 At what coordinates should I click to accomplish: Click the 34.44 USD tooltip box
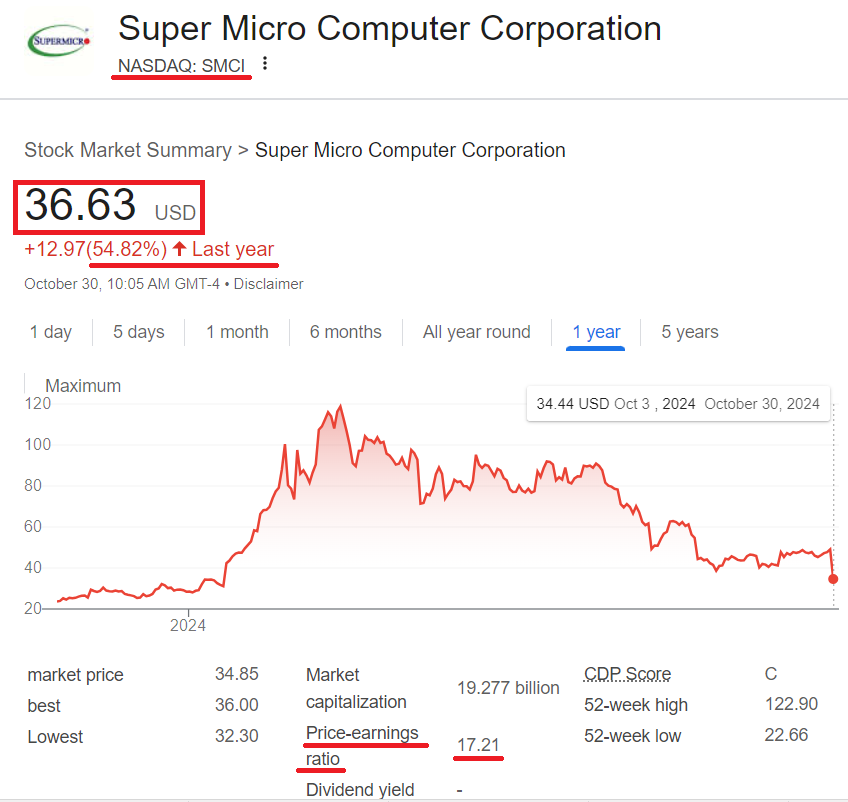point(678,404)
